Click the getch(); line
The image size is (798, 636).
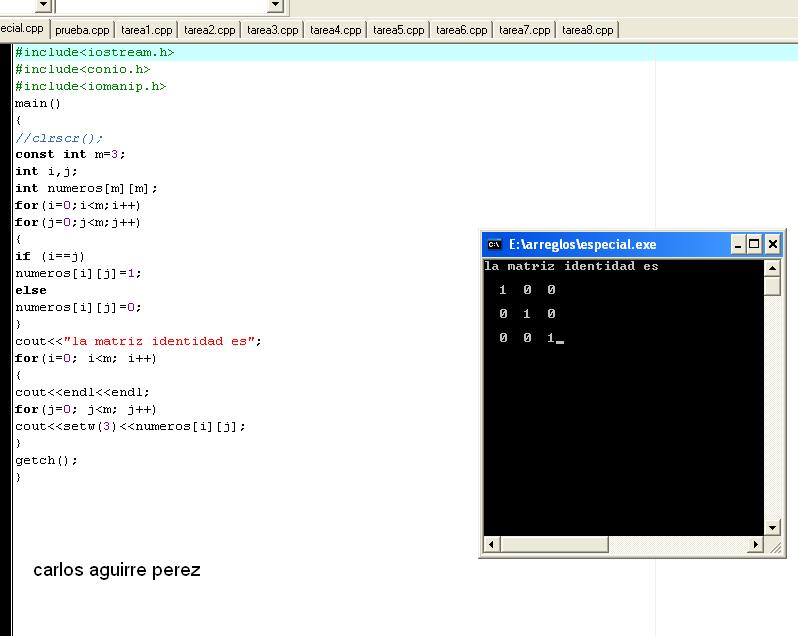point(46,460)
